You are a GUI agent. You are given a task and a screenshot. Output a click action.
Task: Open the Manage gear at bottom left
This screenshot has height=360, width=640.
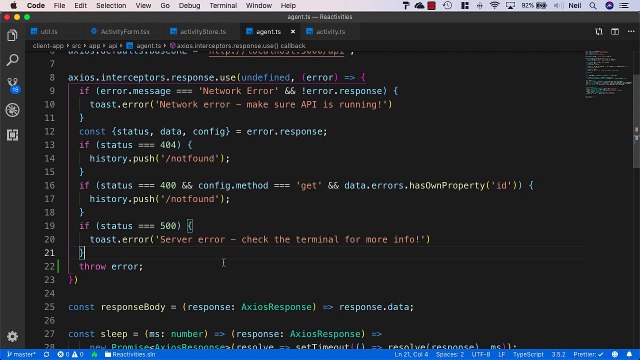pos(12,336)
